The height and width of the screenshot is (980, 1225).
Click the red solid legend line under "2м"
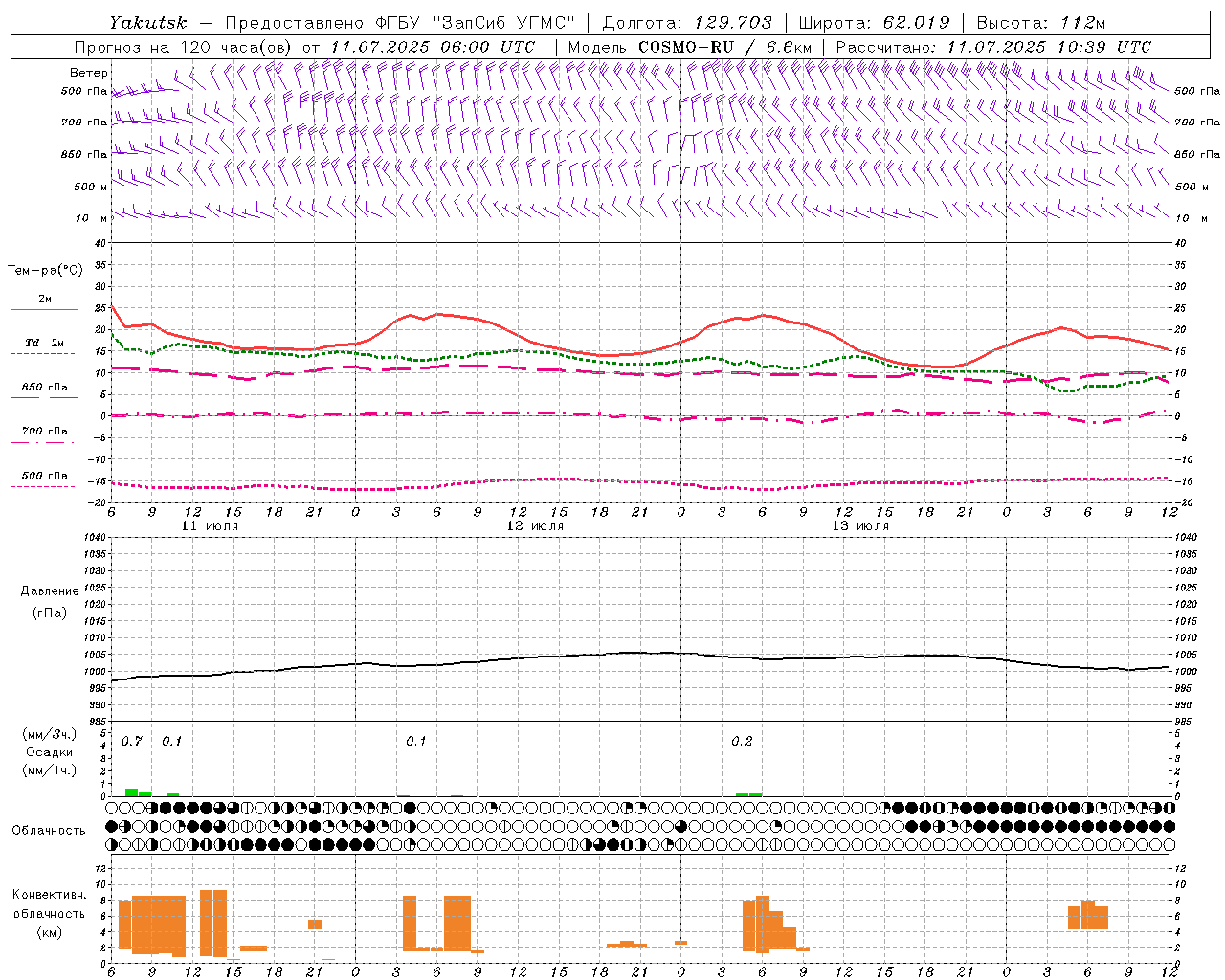click(44, 309)
